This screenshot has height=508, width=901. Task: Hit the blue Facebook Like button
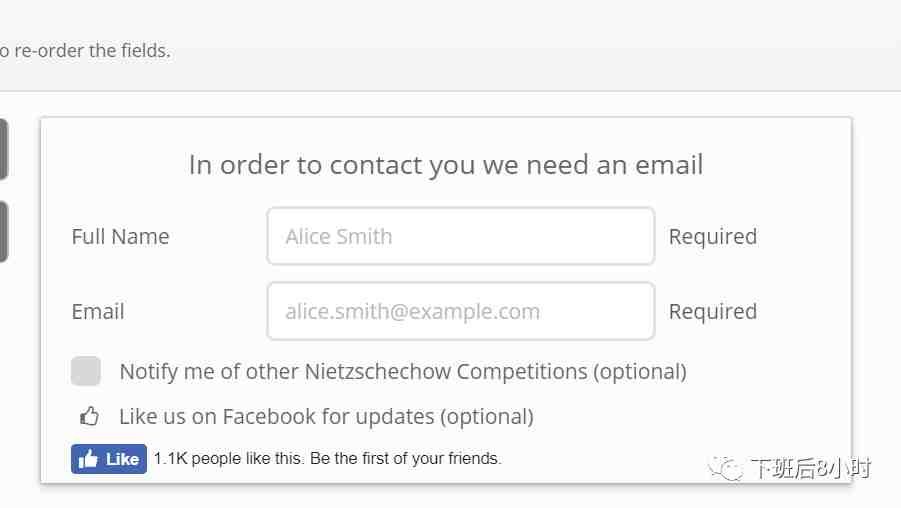109,459
